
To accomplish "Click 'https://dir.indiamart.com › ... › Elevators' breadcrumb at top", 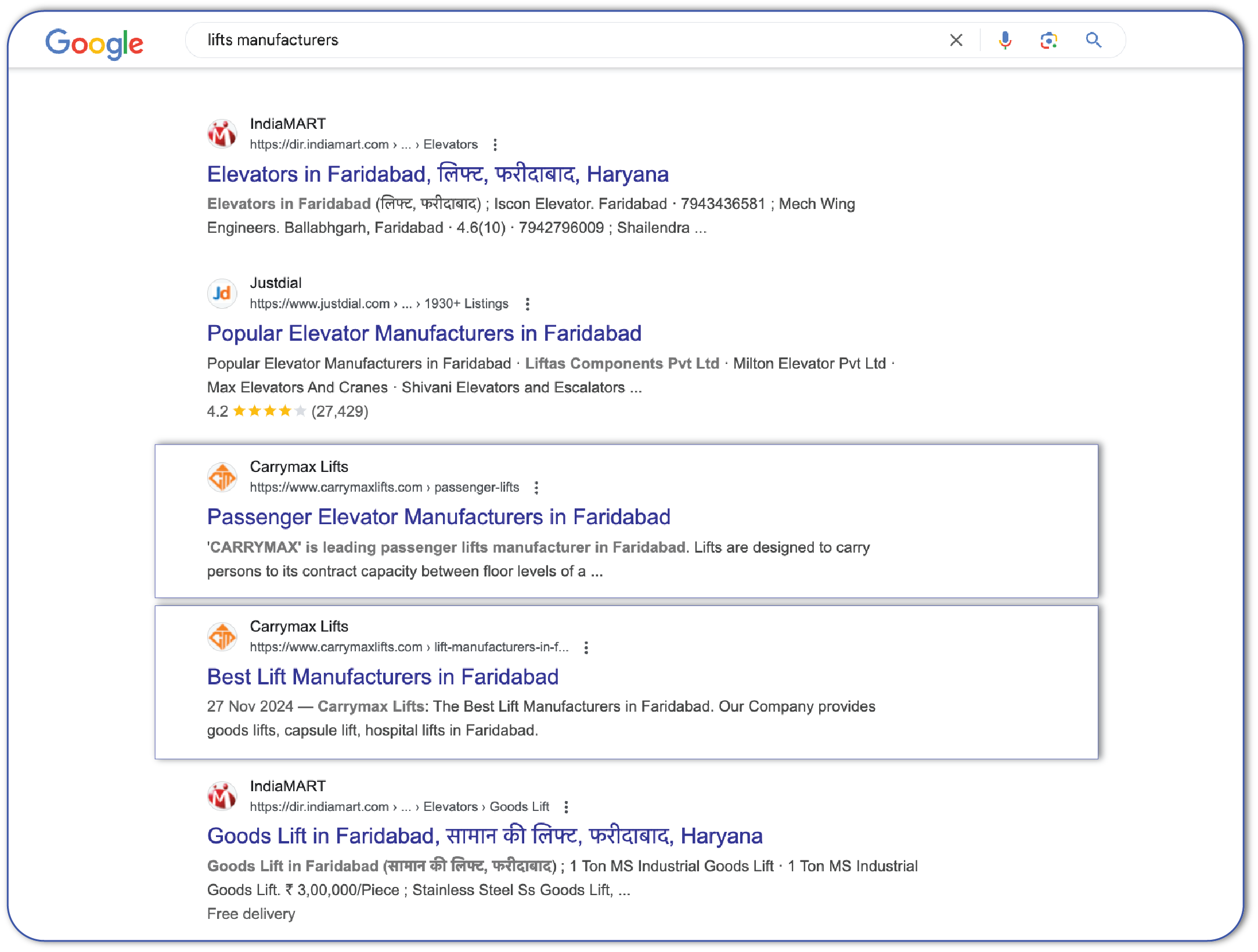I will (364, 145).
